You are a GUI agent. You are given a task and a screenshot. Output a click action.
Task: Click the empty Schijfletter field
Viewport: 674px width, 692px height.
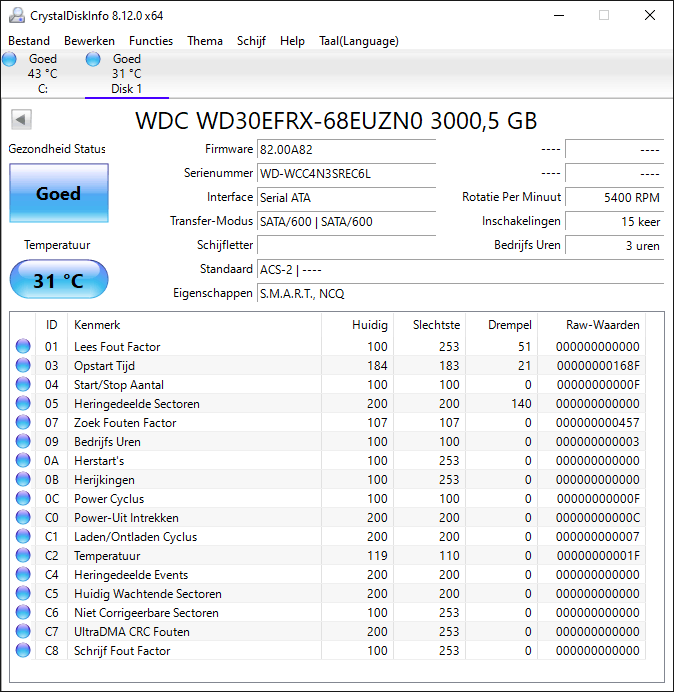click(x=346, y=245)
